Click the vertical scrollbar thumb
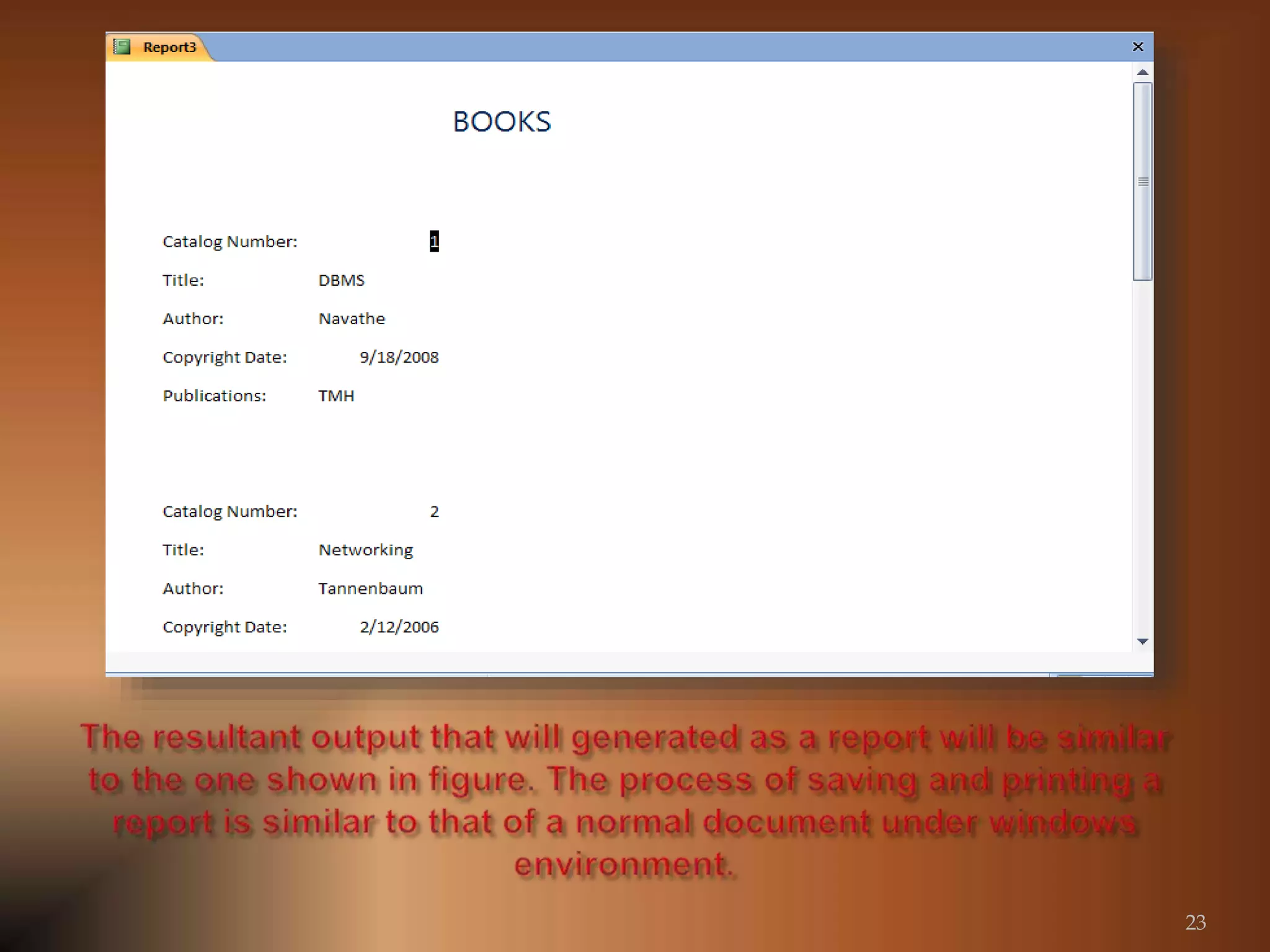 (x=1142, y=181)
